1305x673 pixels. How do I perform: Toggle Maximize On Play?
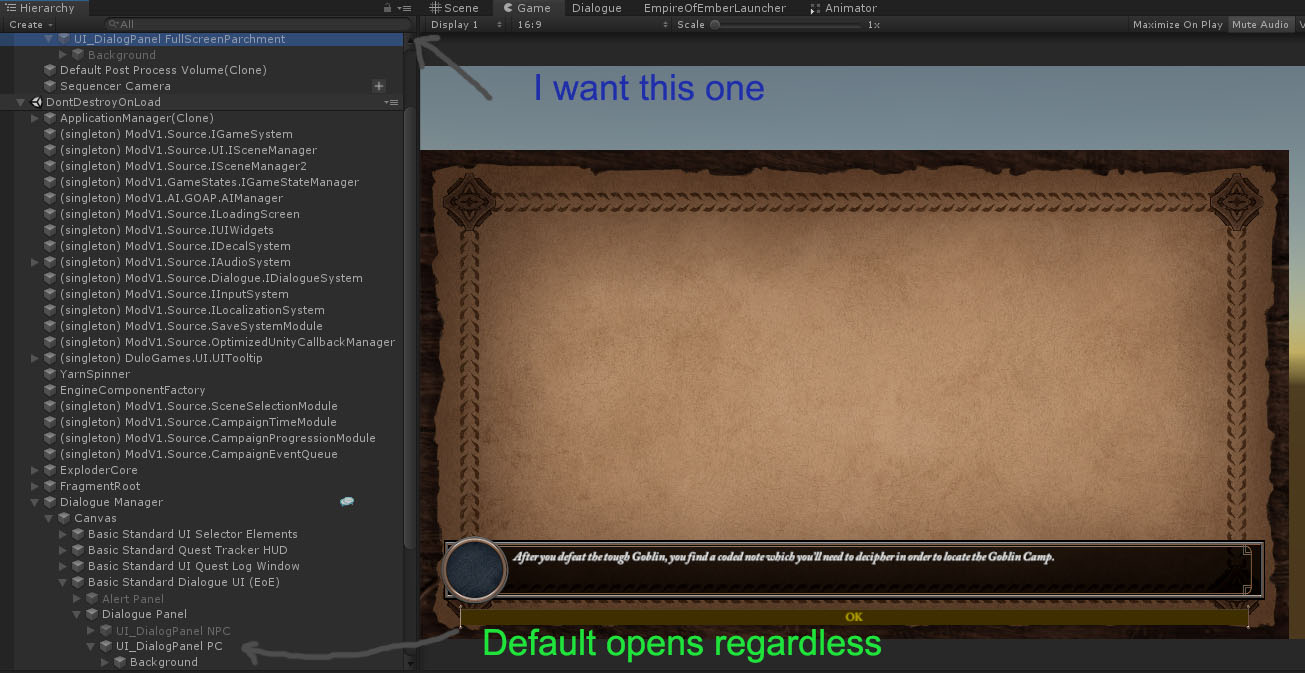pos(1177,24)
